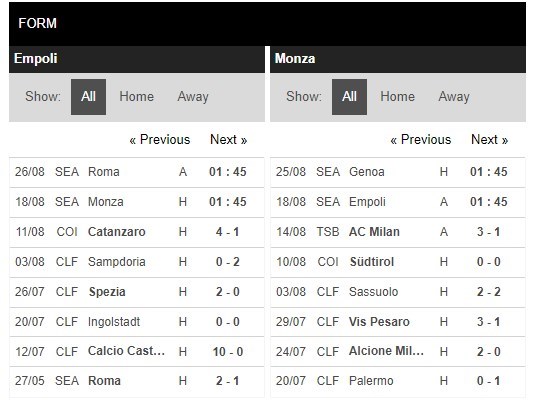The width and height of the screenshot is (533, 410).
Task: Open the Spezia 2 - 0 match row
Action: [137, 292]
